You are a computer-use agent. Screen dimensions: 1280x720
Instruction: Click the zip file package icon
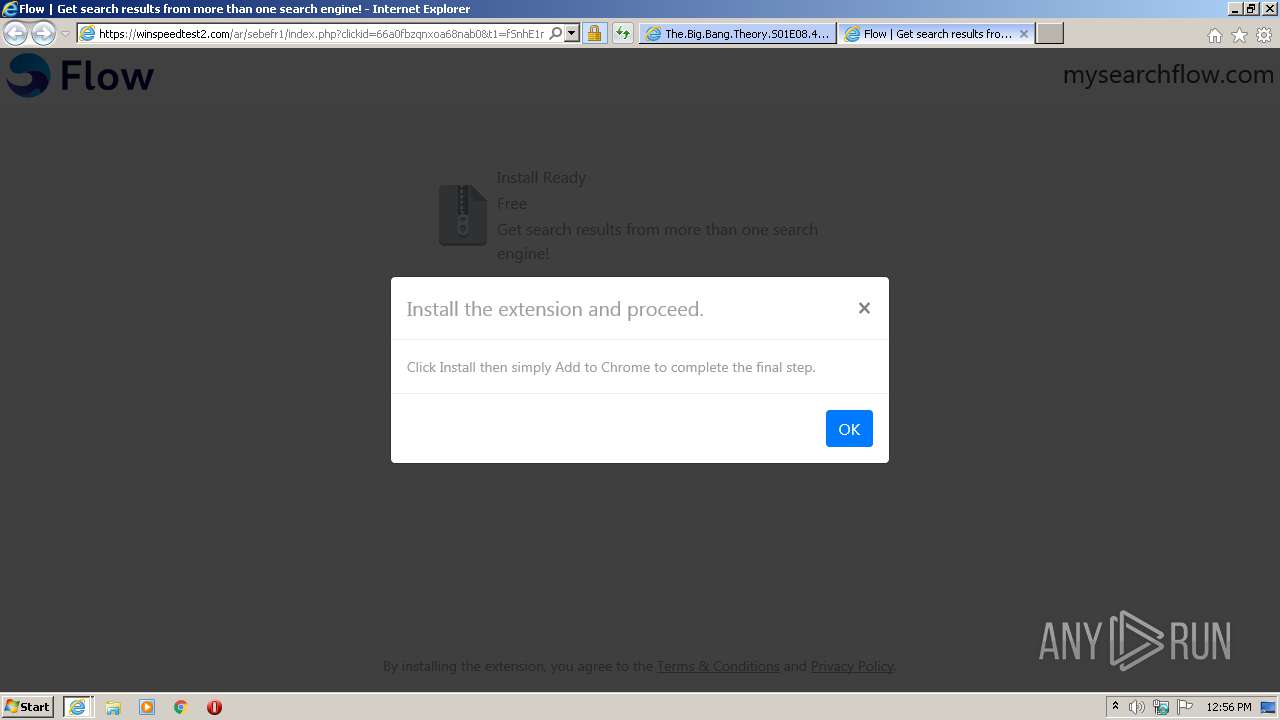[463, 215]
